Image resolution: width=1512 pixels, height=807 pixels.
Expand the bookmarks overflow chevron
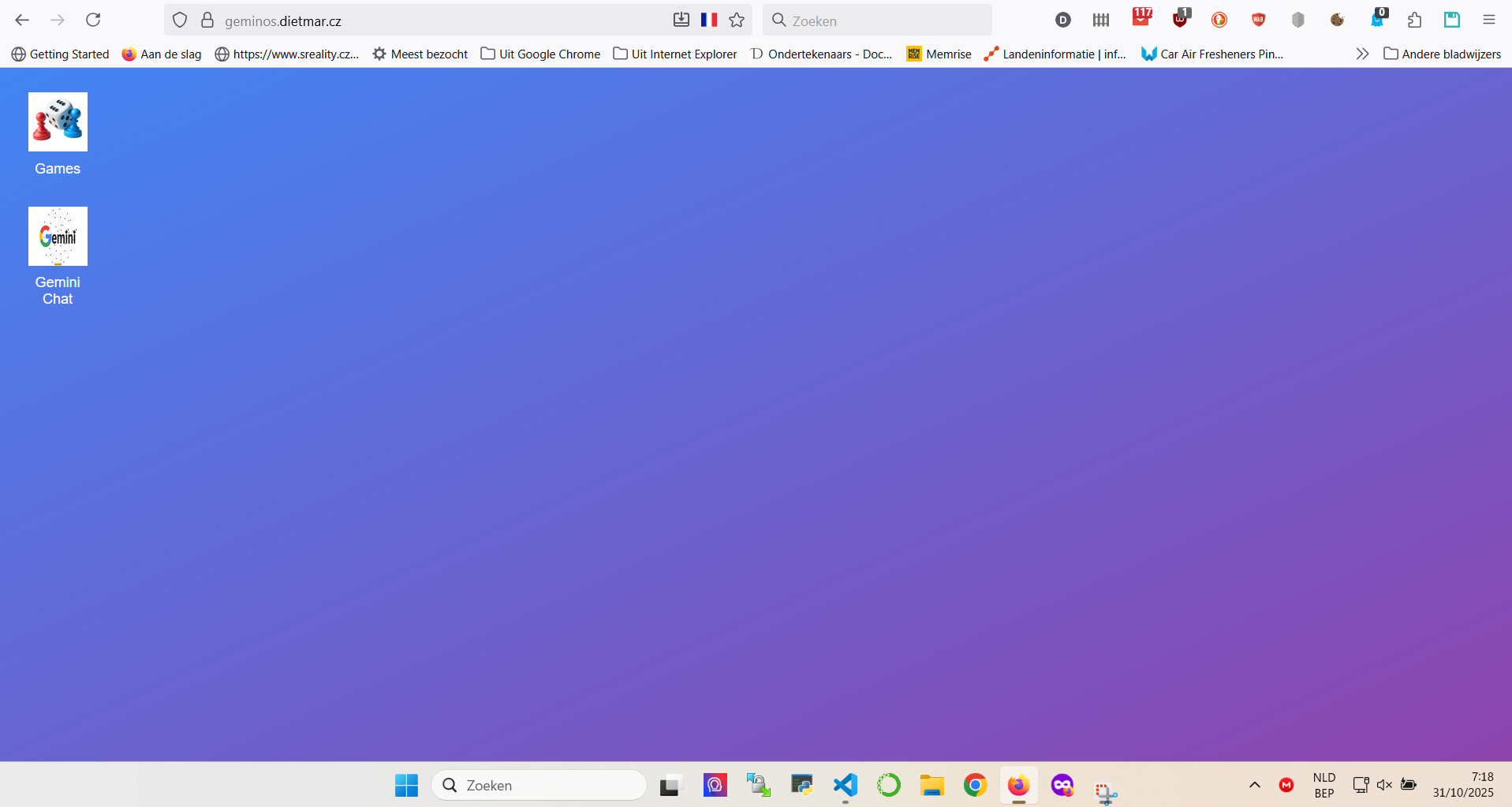coord(1362,54)
